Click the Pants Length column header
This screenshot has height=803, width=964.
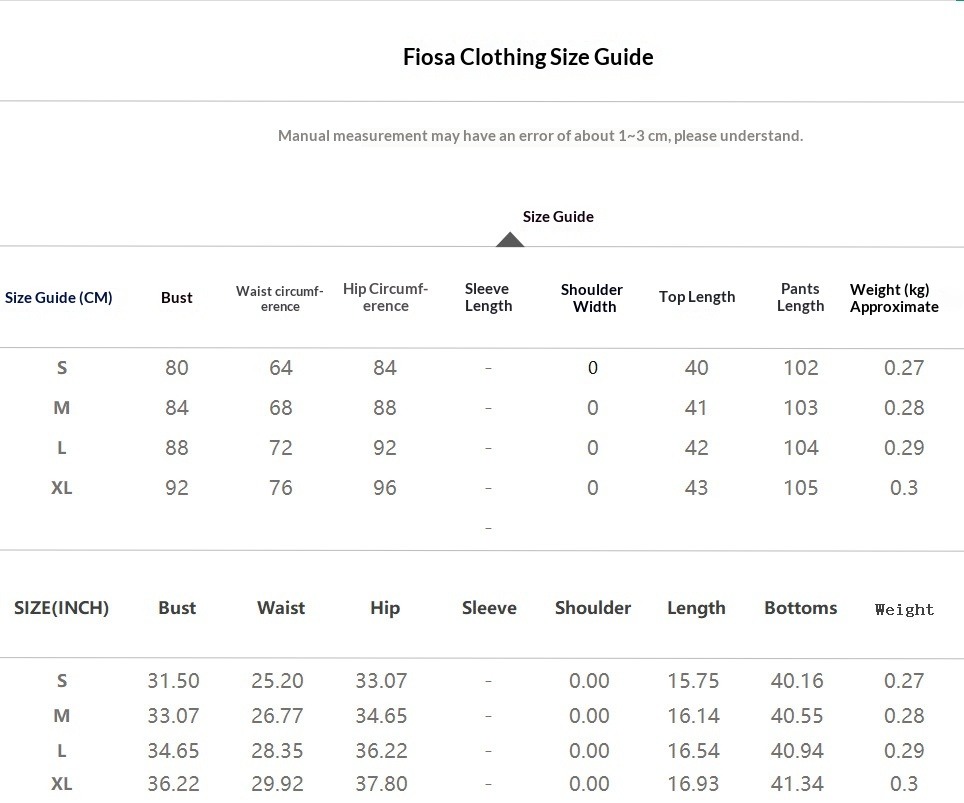pos(800,297)
